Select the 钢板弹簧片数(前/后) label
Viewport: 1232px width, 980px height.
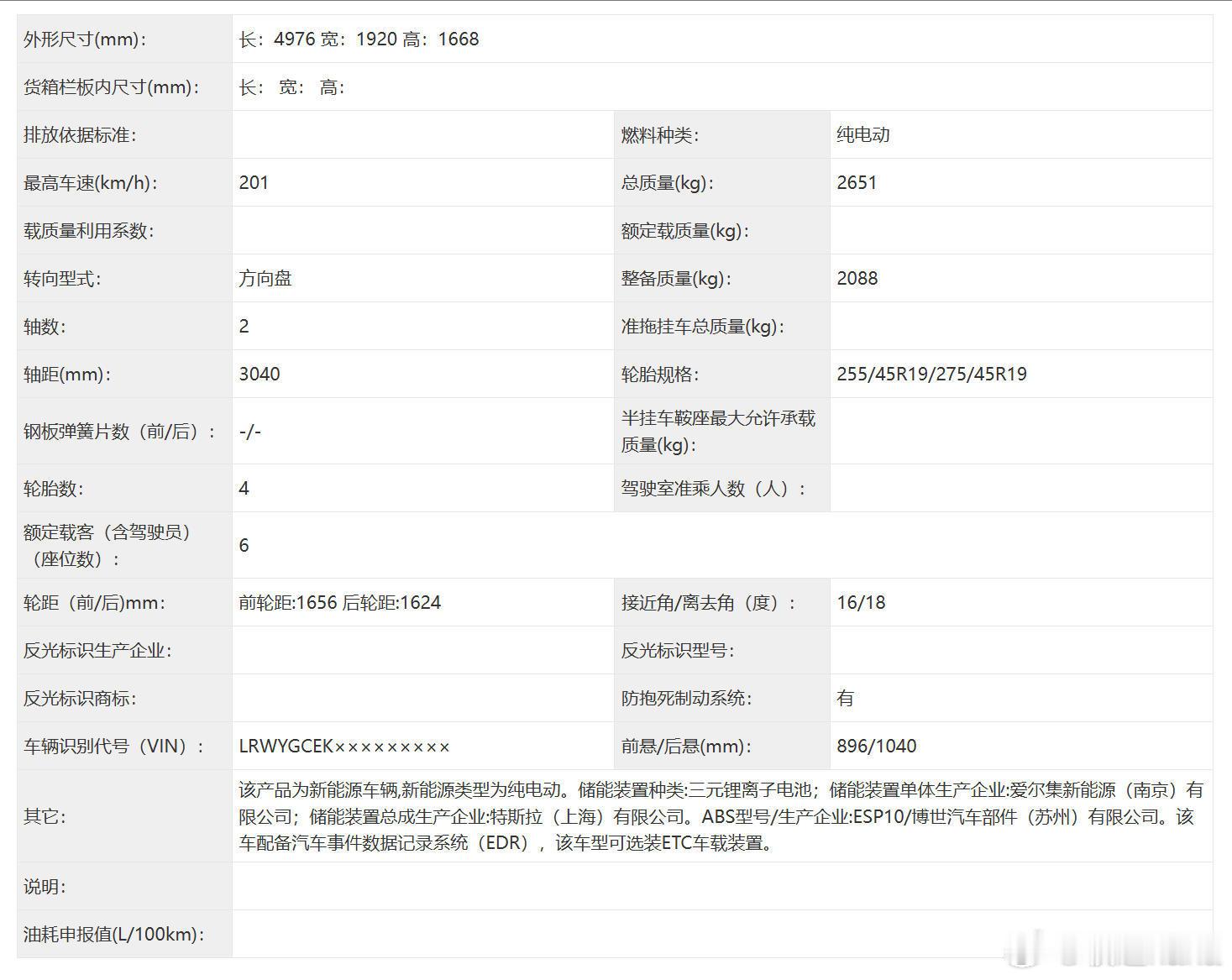pyautogui.click(x=120, y=431)
